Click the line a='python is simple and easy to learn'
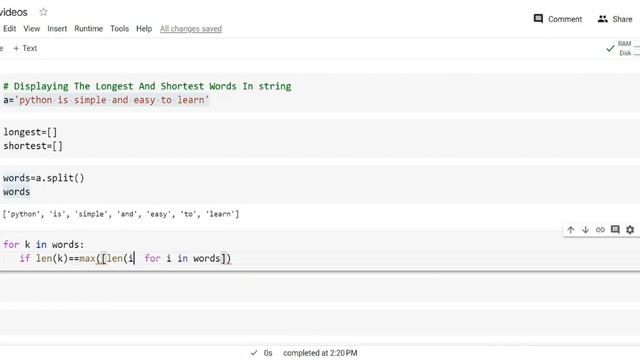The image size is (640, 360). [106, 100]
